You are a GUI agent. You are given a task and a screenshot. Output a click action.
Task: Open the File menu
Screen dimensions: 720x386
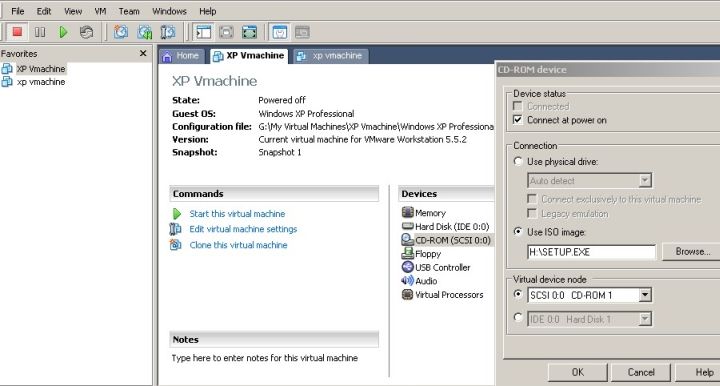(17, 11)
